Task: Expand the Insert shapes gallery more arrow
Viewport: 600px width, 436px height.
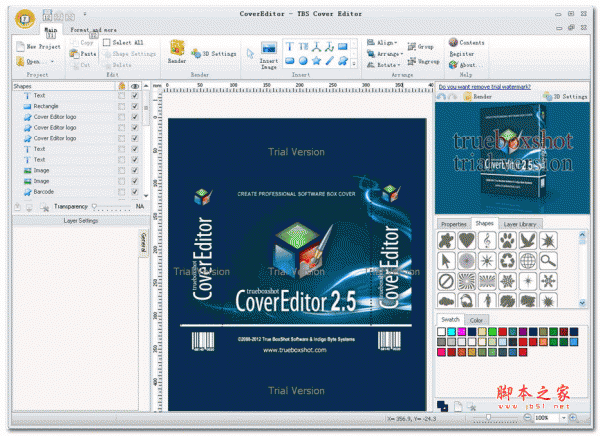Action: click(x=354, y=64)
